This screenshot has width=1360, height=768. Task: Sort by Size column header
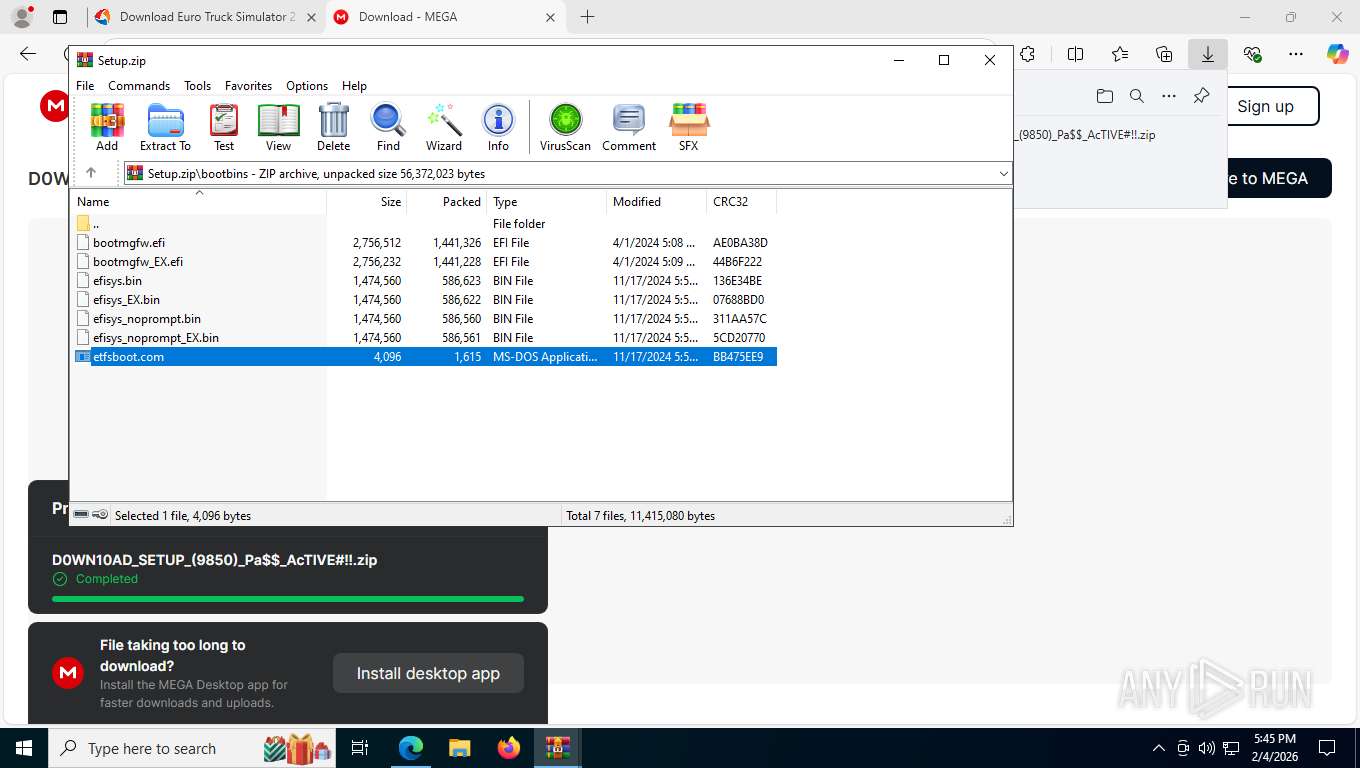pyautogui.click(x=367, y=202)
